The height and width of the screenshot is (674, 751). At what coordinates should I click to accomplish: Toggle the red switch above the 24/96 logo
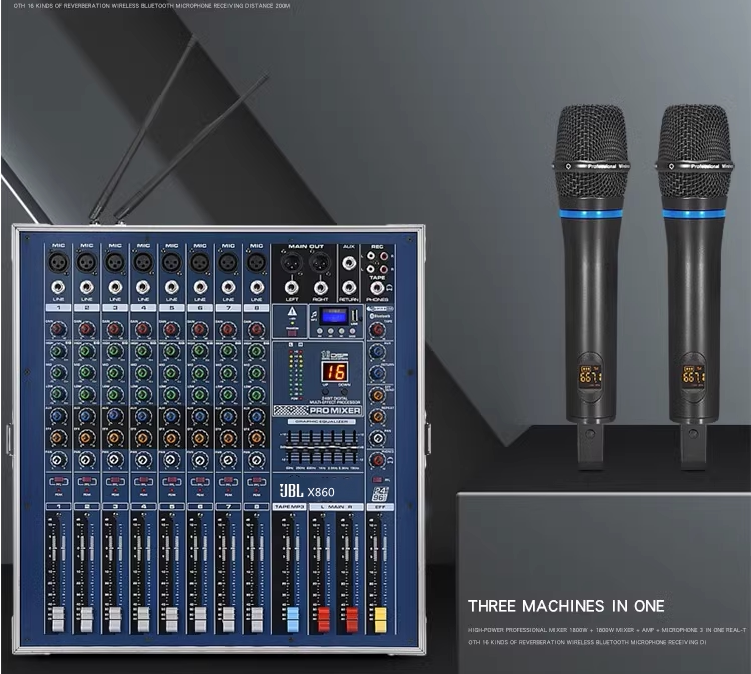click(x=377, y=480)
